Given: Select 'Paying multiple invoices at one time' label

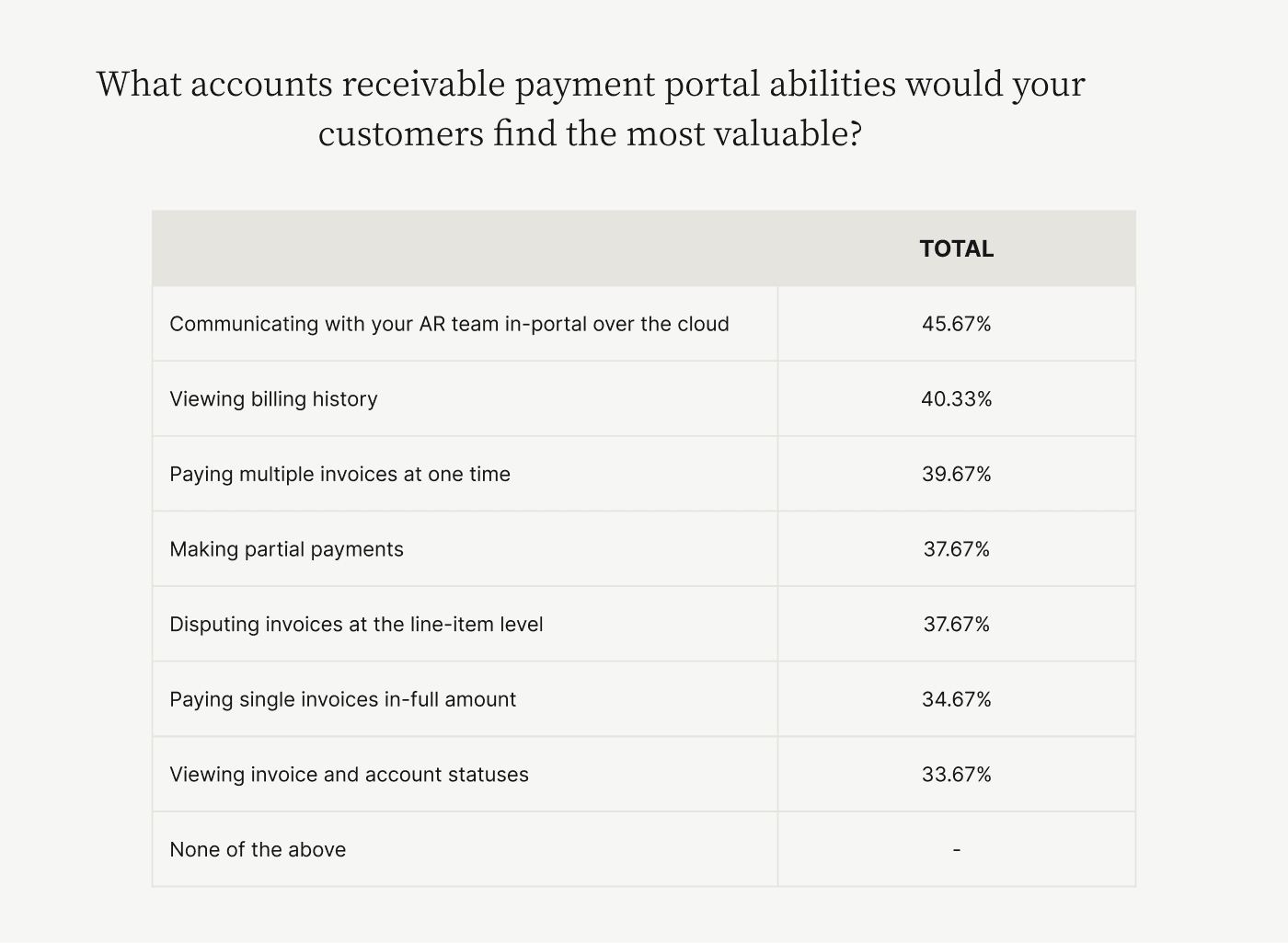Looking at the screenshot, I should tap(339, 474).
